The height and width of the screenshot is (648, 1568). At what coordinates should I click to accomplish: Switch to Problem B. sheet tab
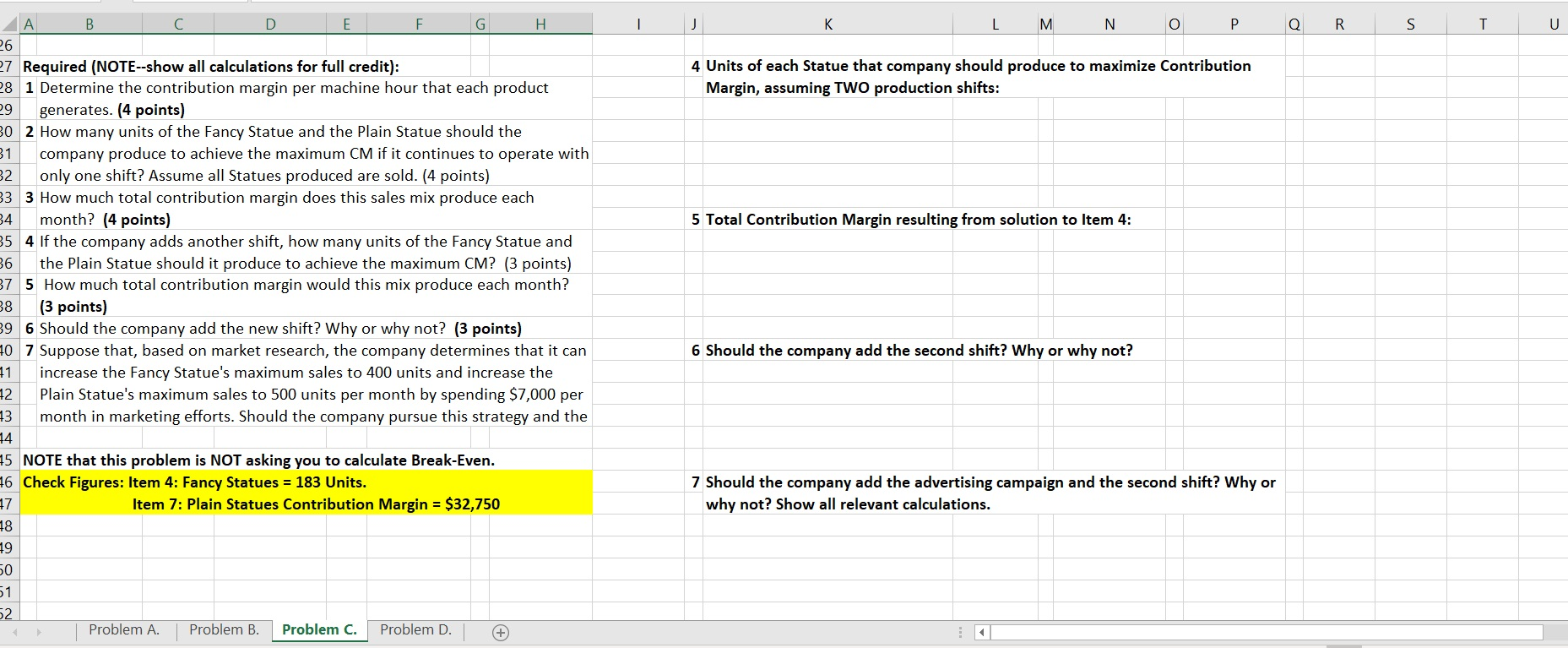click(x=224, y=630)
